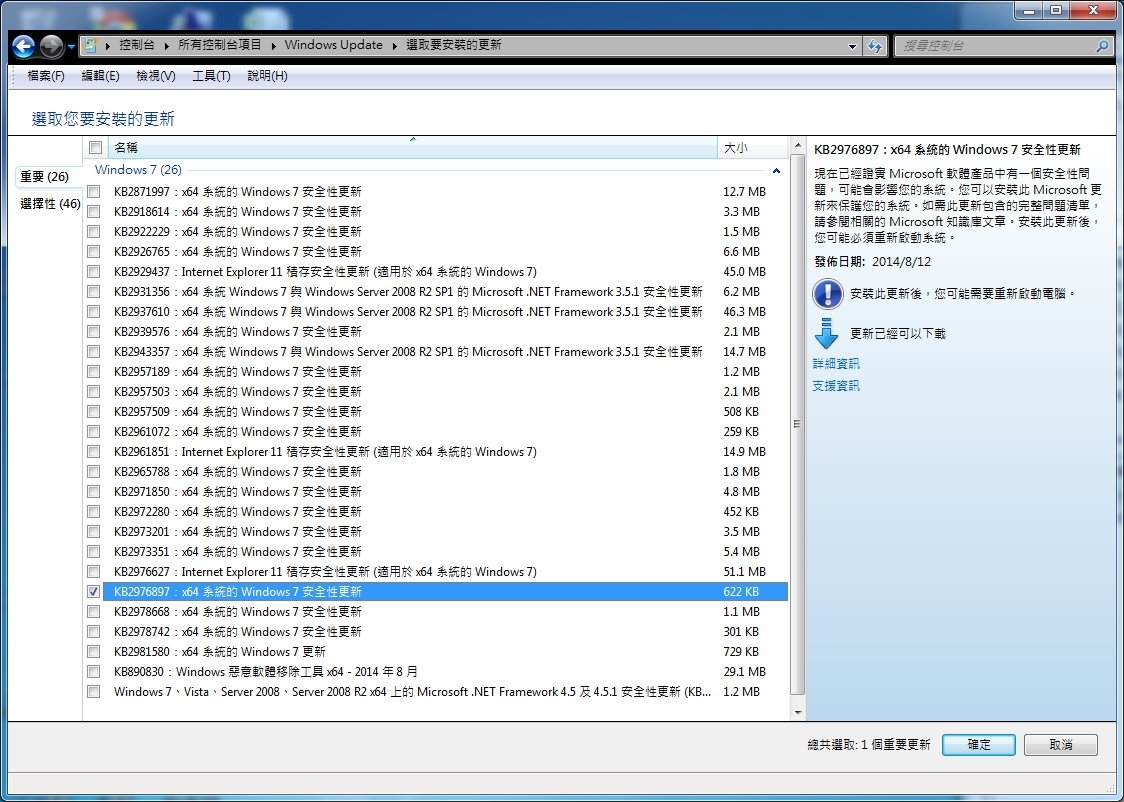Select the KB2943357 .NET Framework row

(445, 352)
